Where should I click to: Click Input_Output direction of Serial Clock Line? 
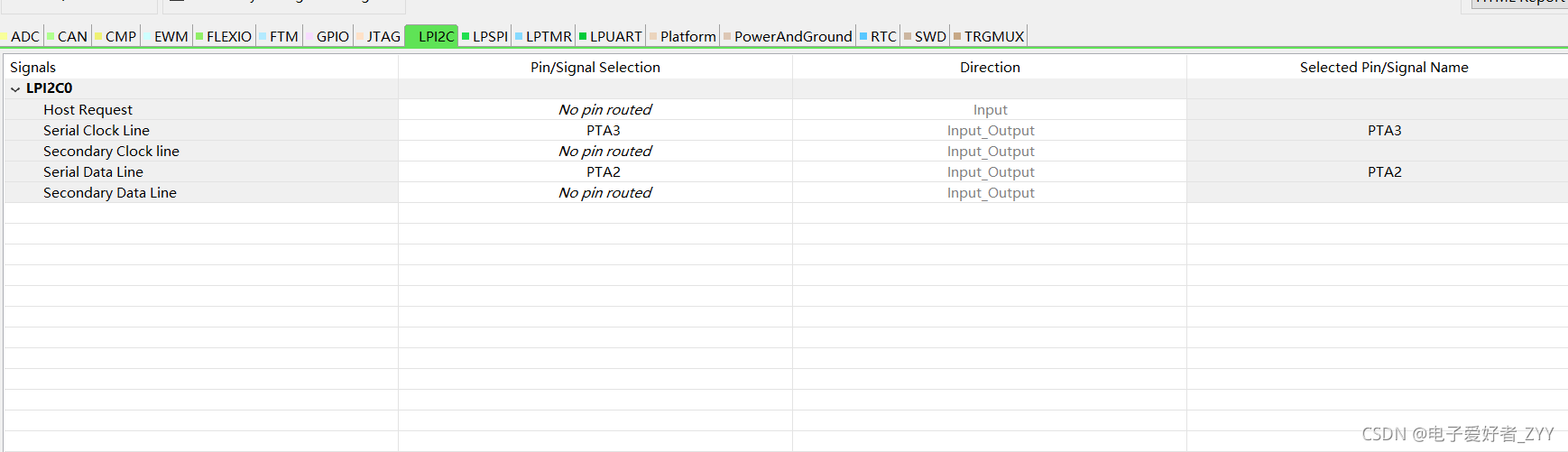pos(990,130)
